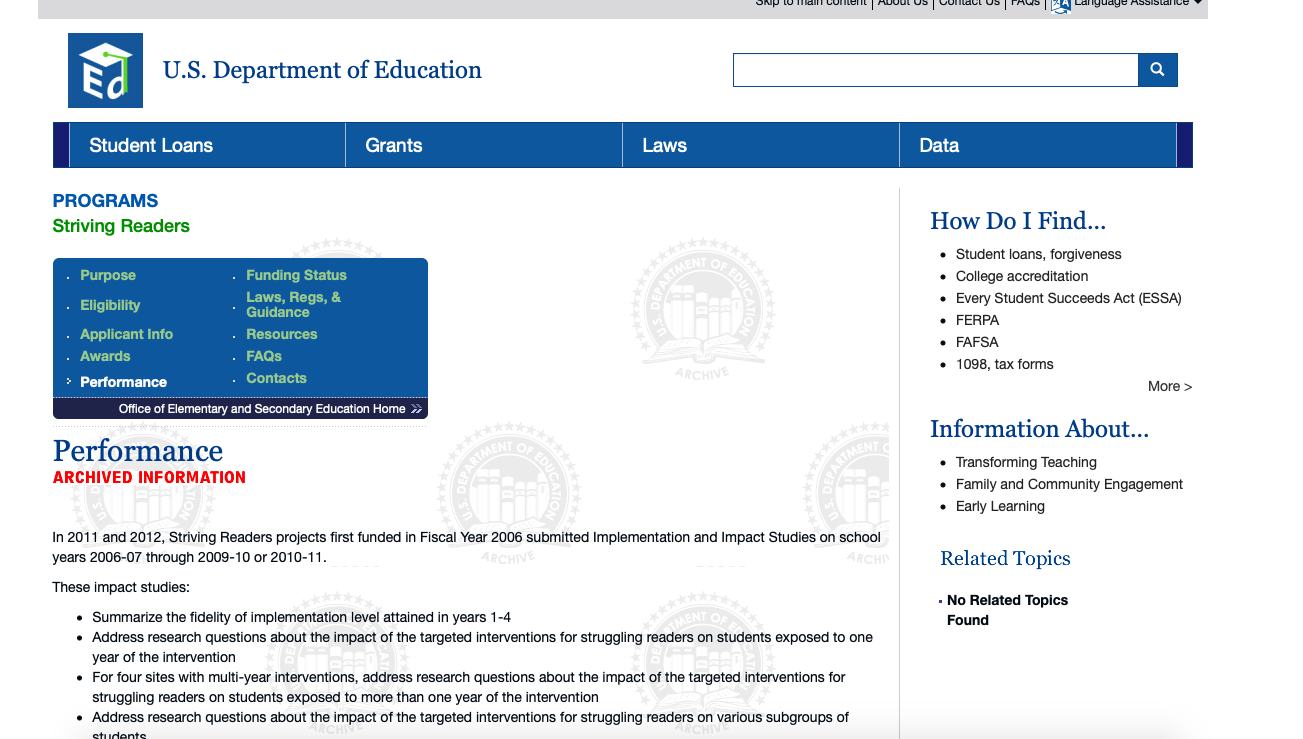Open the Laws menu
The height and width of the screenshot is (739, 1303).
tap(665, 145)
